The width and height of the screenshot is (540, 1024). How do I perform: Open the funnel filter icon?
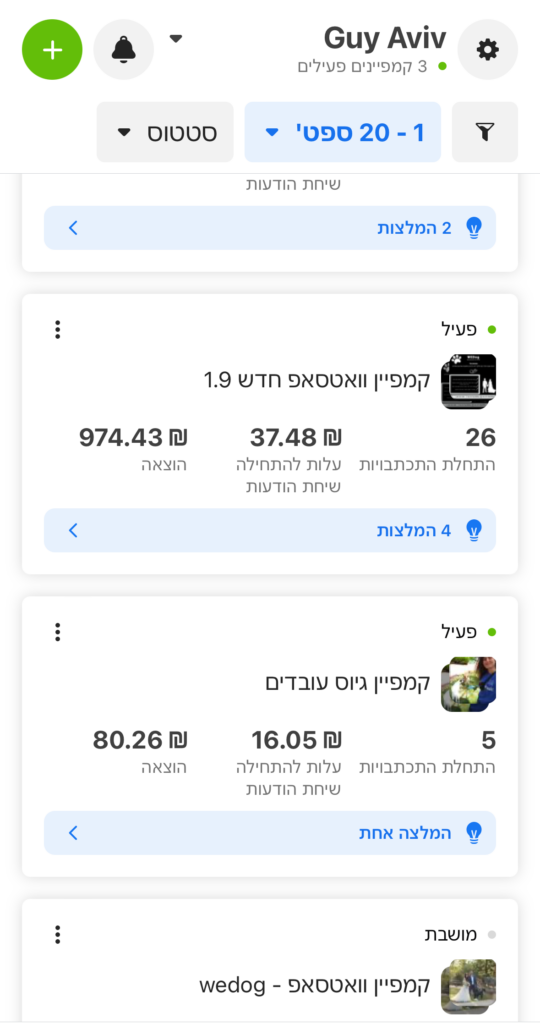[x=484, y=132]
